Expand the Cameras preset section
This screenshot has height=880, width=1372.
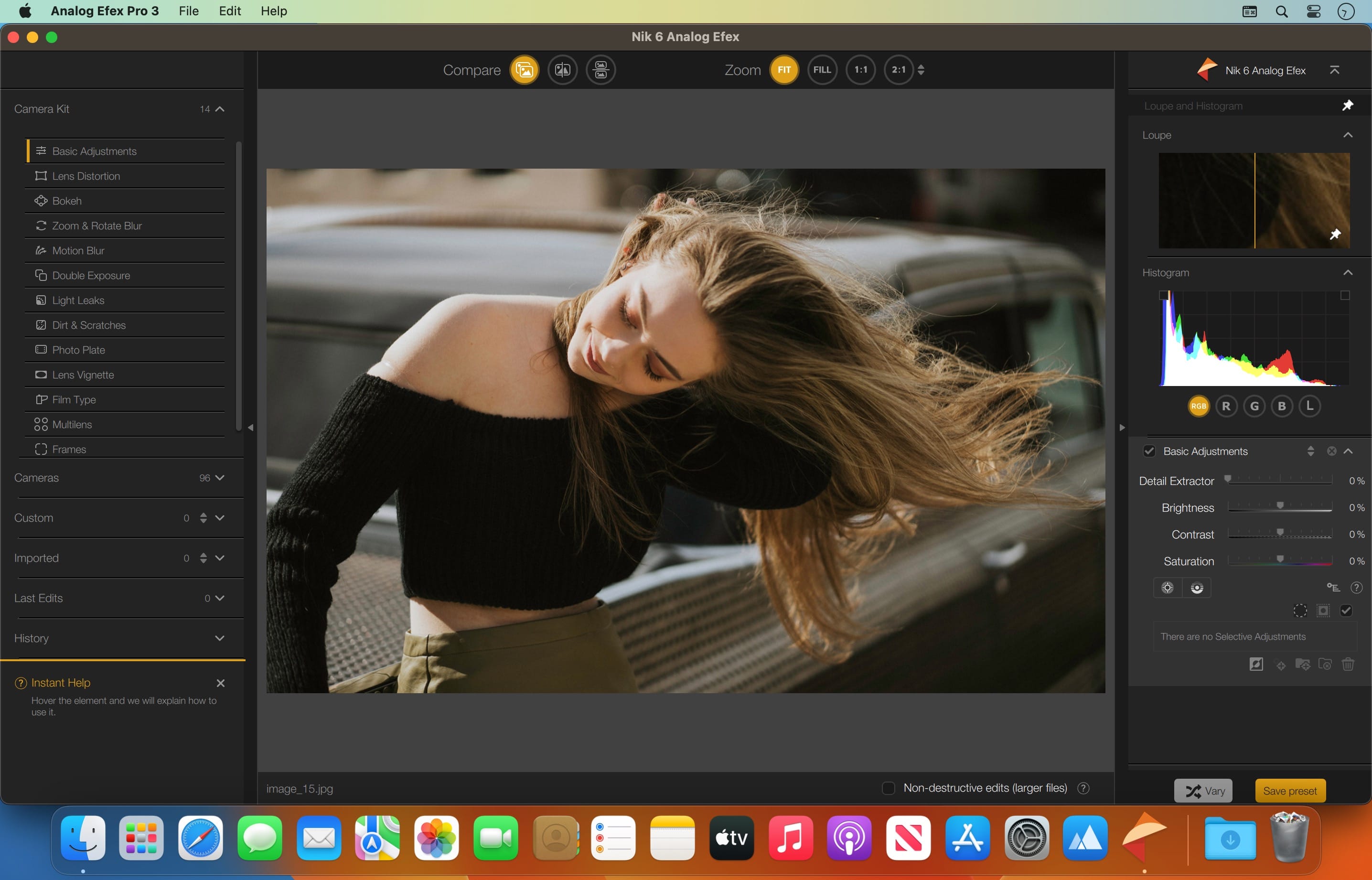(219, 478)
